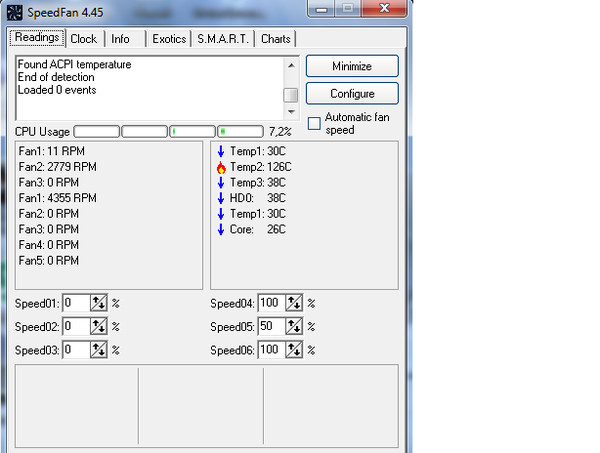Screen dimensions: 600x453
Task: Enable the Automatic fan speed checkbox
Action: click(x=314, y=123)
